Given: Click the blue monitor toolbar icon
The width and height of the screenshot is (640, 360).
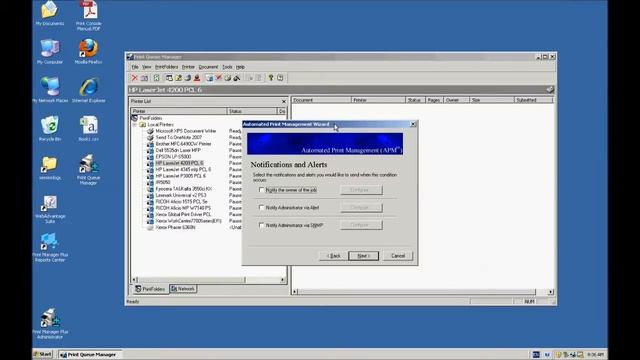Looking at the screenshot, I should (209, 78).
